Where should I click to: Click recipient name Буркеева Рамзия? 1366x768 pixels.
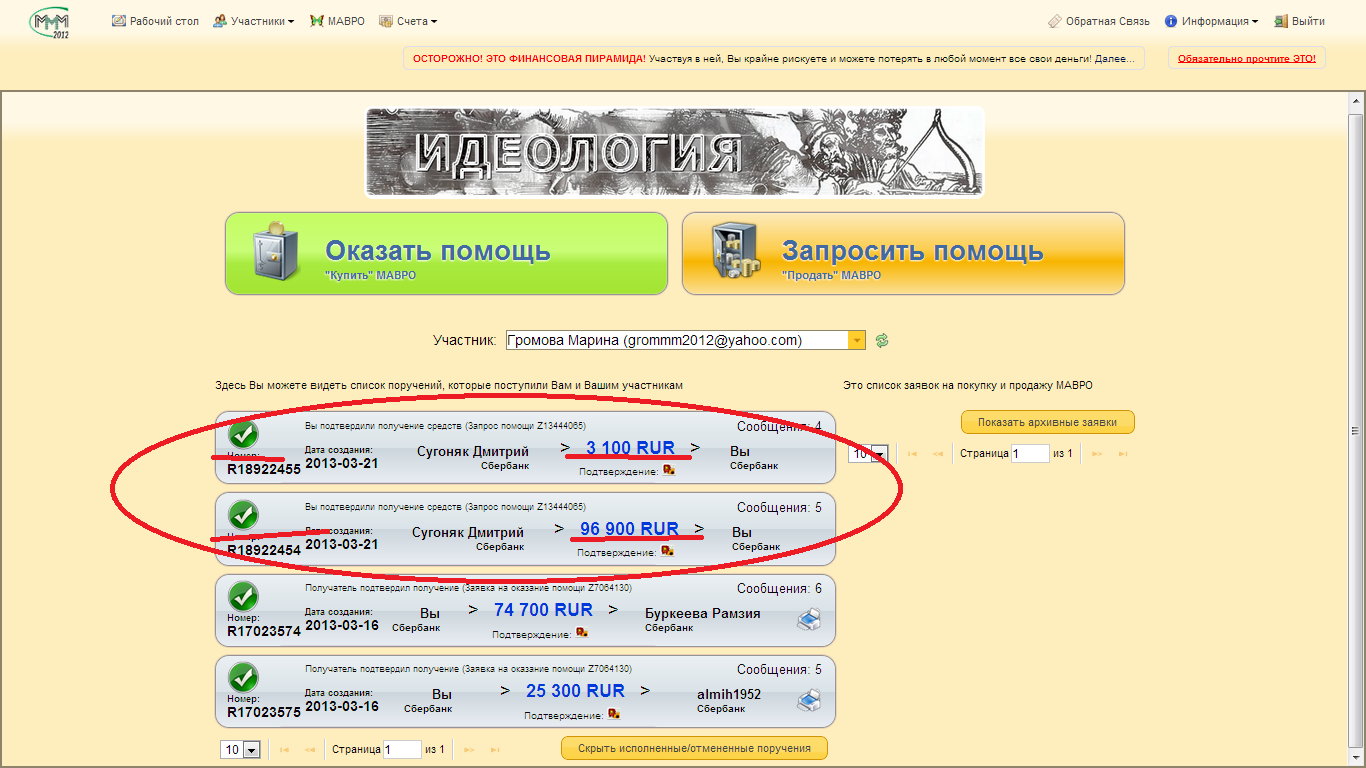pyautogui.click(x=701, y=613)
